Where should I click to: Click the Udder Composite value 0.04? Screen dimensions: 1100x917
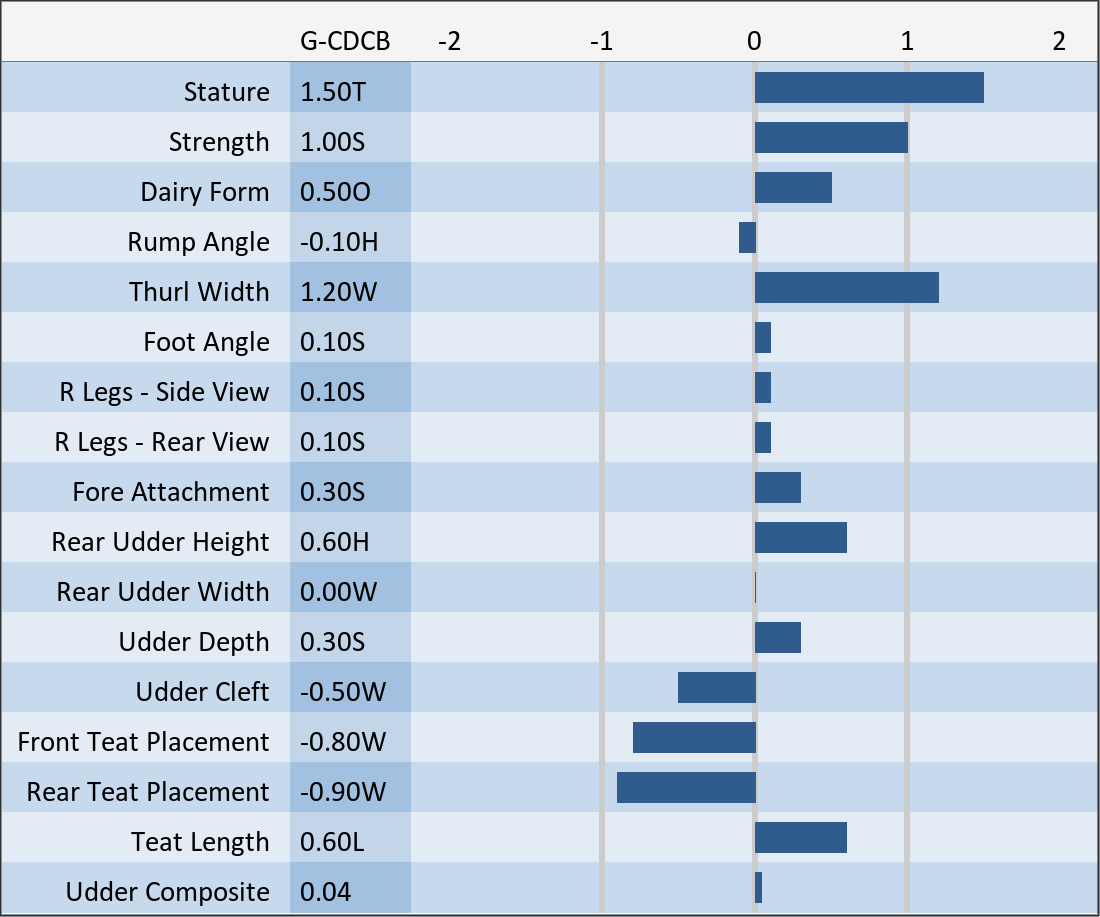click(326, 892)
